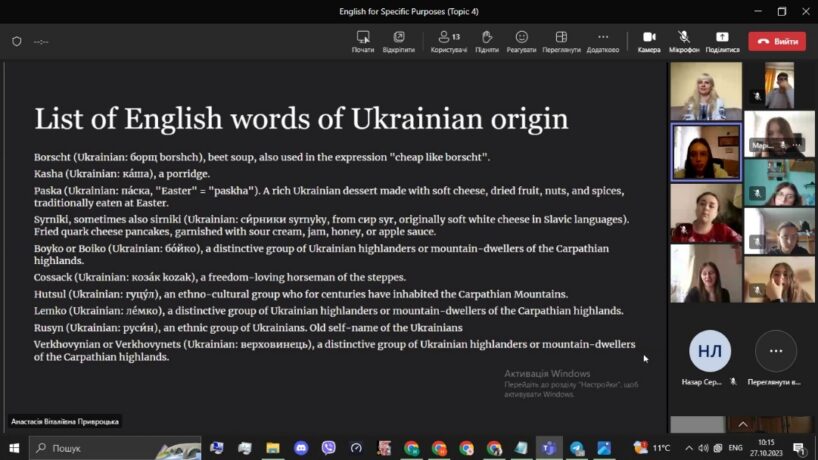Unmute the Мікрофон microphone

[684, 41]
